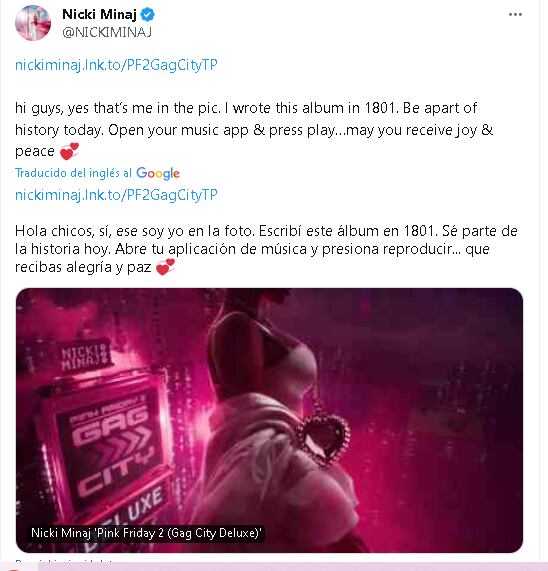This screenshot has width=548, height=571.
Task: Click the Spanish translated tweet text
Action: tap(266, 249)
